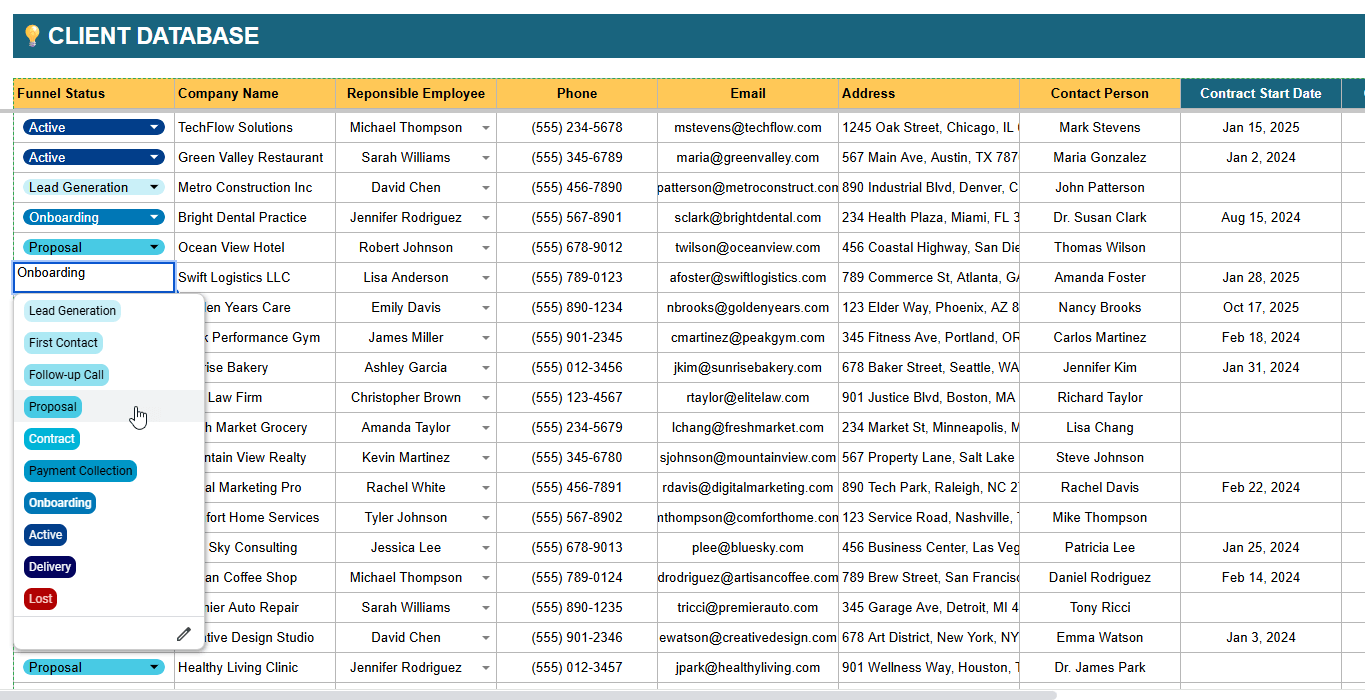
Task: Open the employee dropdown in the Michael Thompson row
Action: [x=486, y=127]
